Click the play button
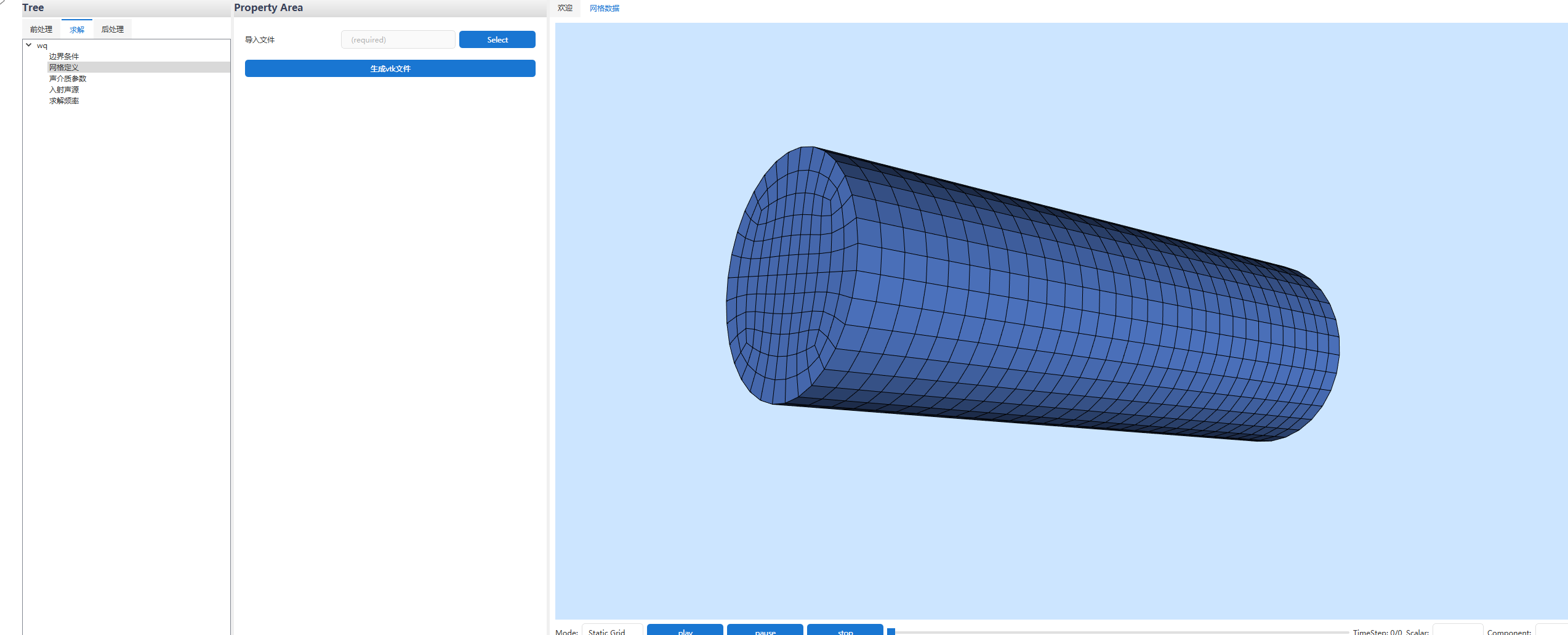This screenshot has width=1568, height=635. coord(685,631)
